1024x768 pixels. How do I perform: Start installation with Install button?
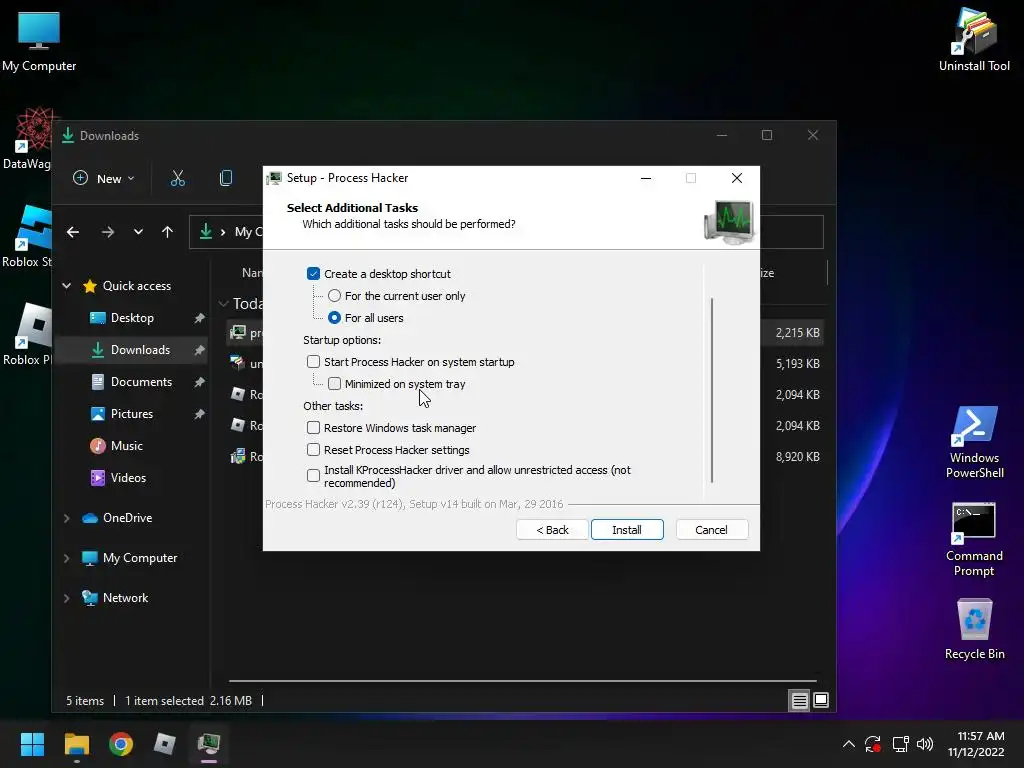(x=627, y=530)
